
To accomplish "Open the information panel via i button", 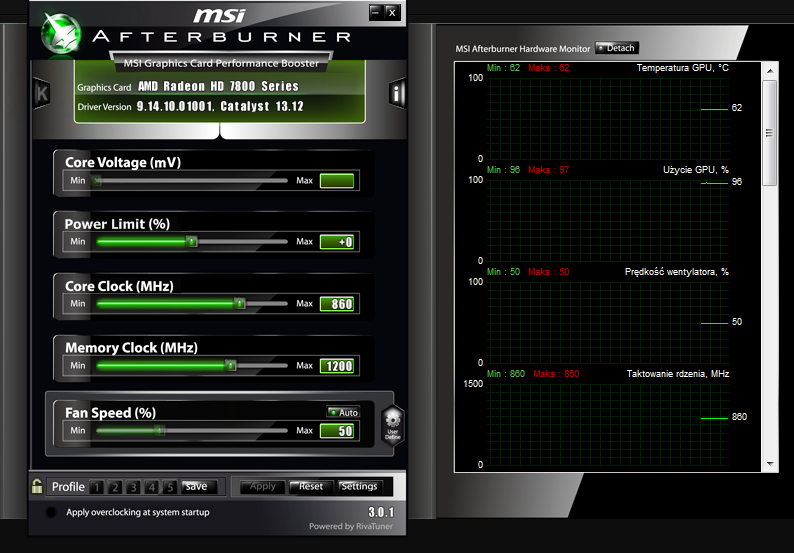I will pos(397,93).
